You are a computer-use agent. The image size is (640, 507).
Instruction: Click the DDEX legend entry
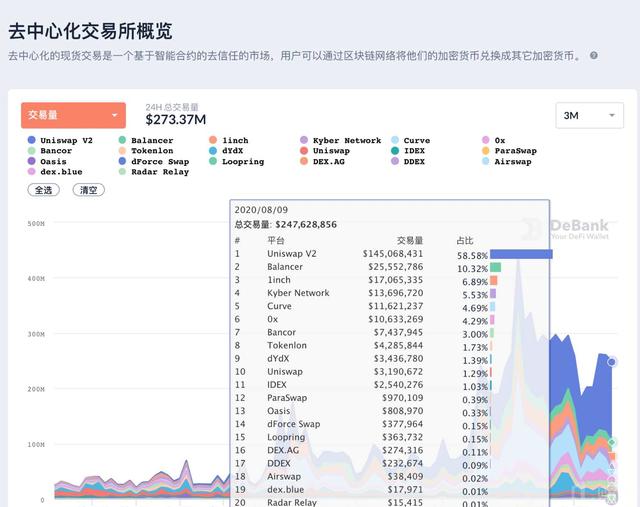pyautogui.click(x=408, y=161)
